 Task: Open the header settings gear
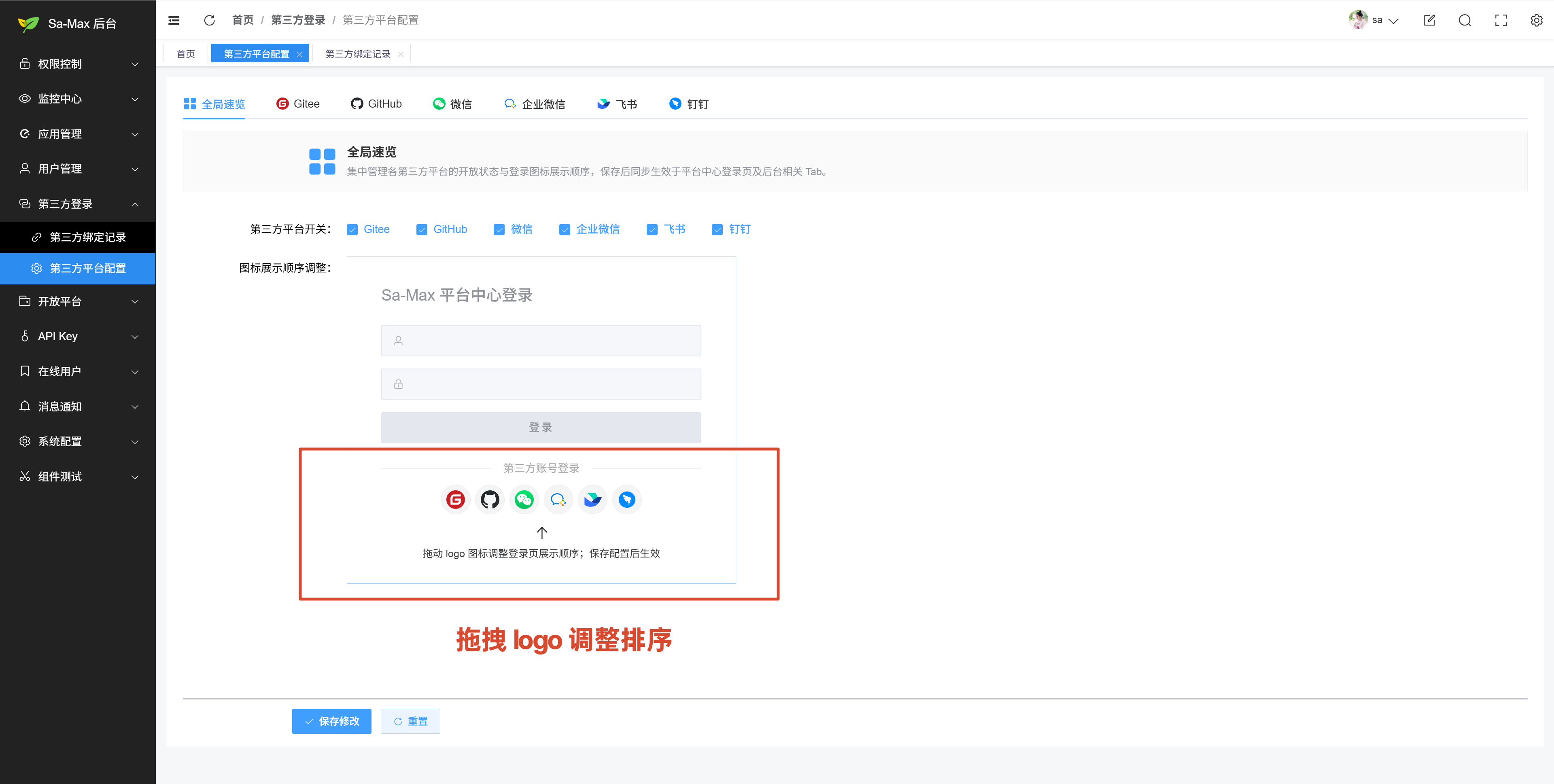click(x=1537, y=21)
